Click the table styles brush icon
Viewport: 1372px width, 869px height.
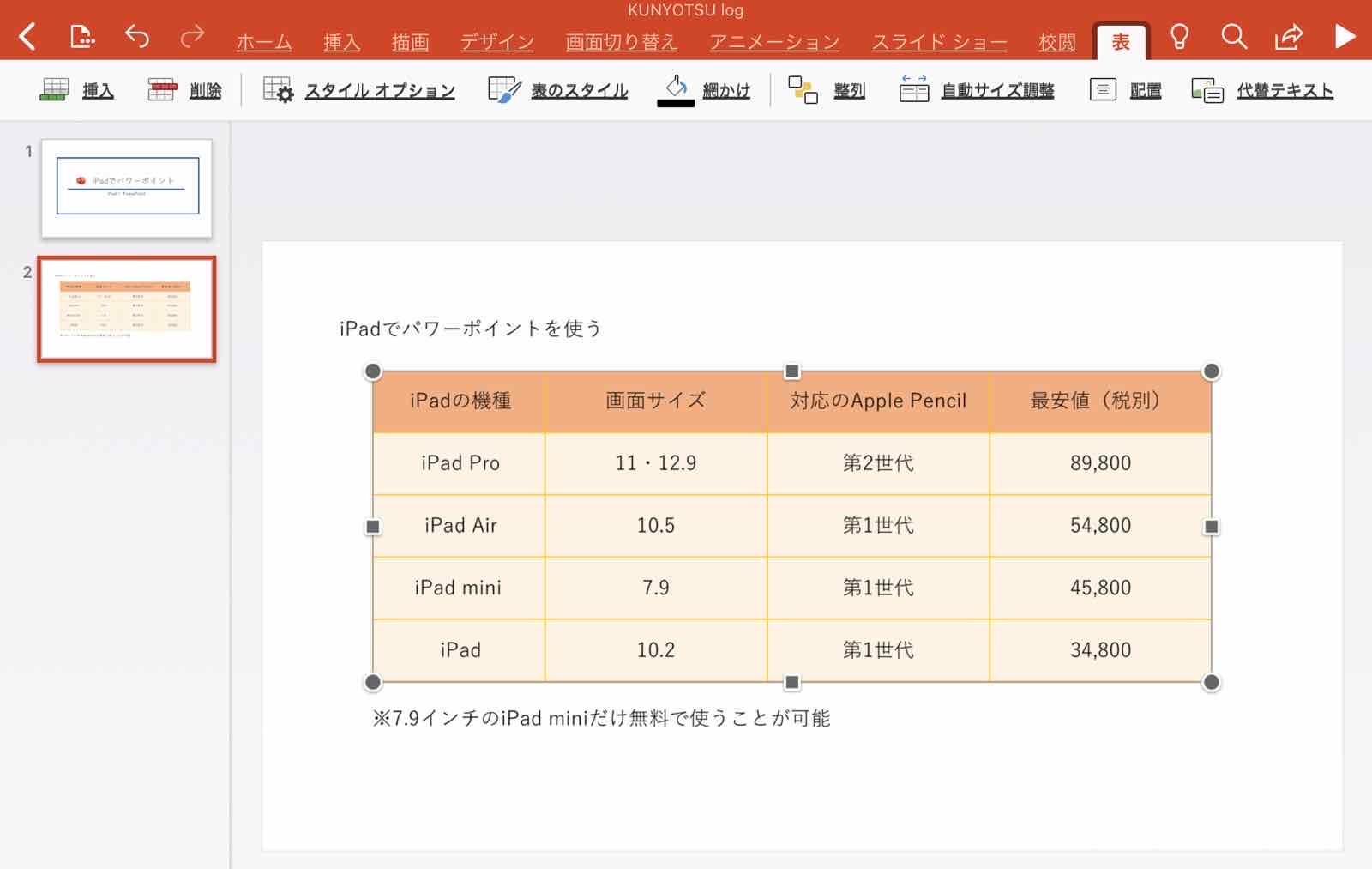504,89
